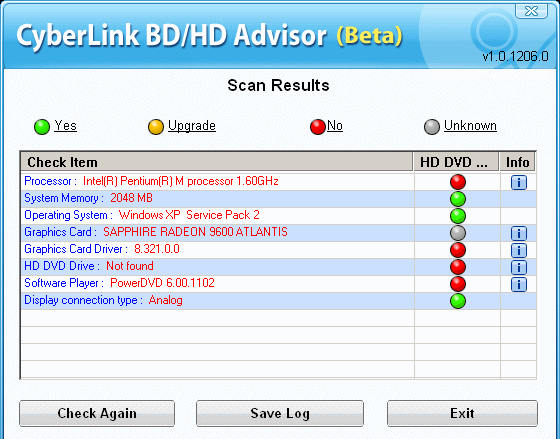This screenshot has width=560, height=439.
Task: Click gray status light for Graphics Card
Action: point(458,233)
